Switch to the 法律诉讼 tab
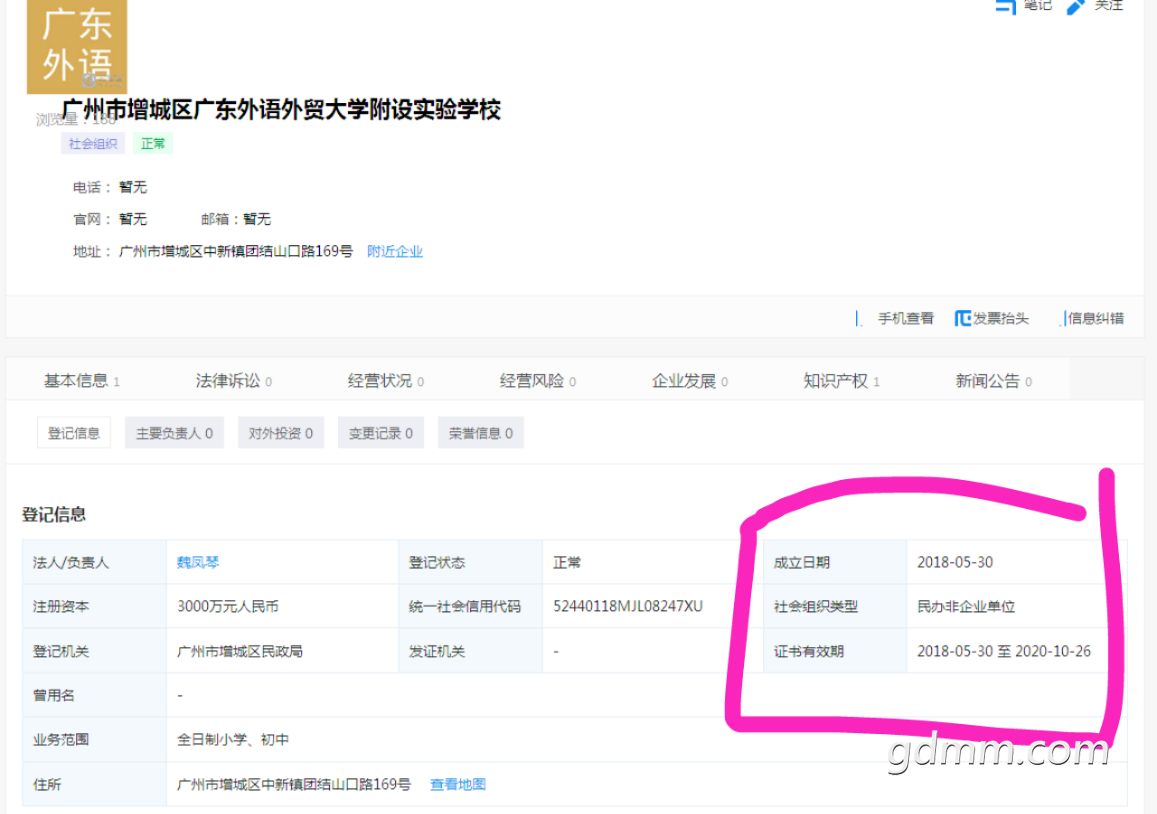 [x=233, y=381]
